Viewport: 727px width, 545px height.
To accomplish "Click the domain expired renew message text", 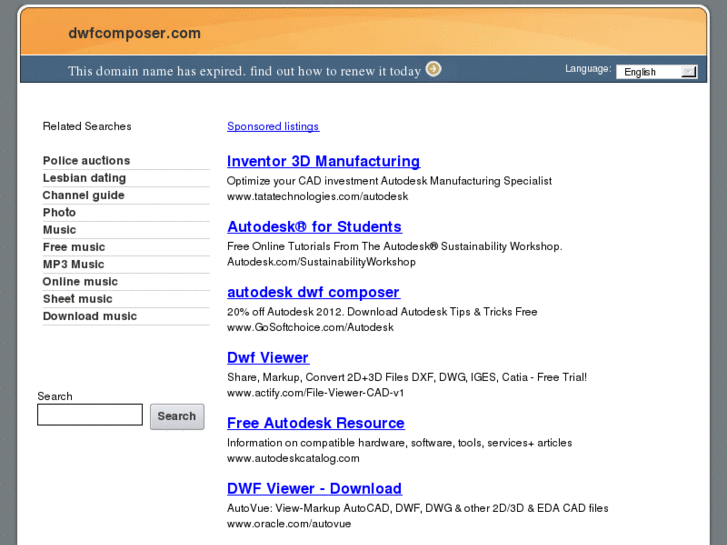I will click(244, 71).
